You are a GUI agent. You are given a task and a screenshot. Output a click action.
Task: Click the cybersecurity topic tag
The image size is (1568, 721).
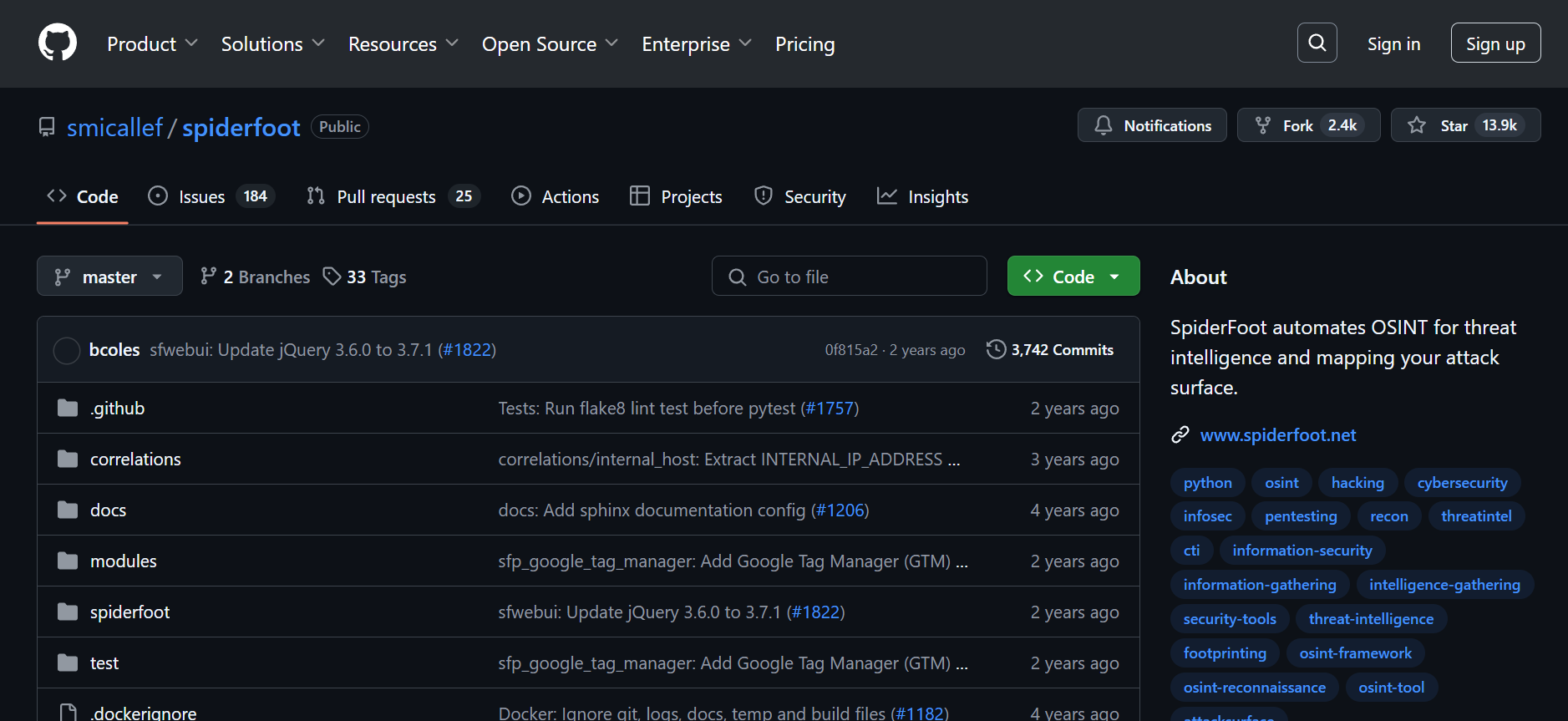(x=1462, y=482)
